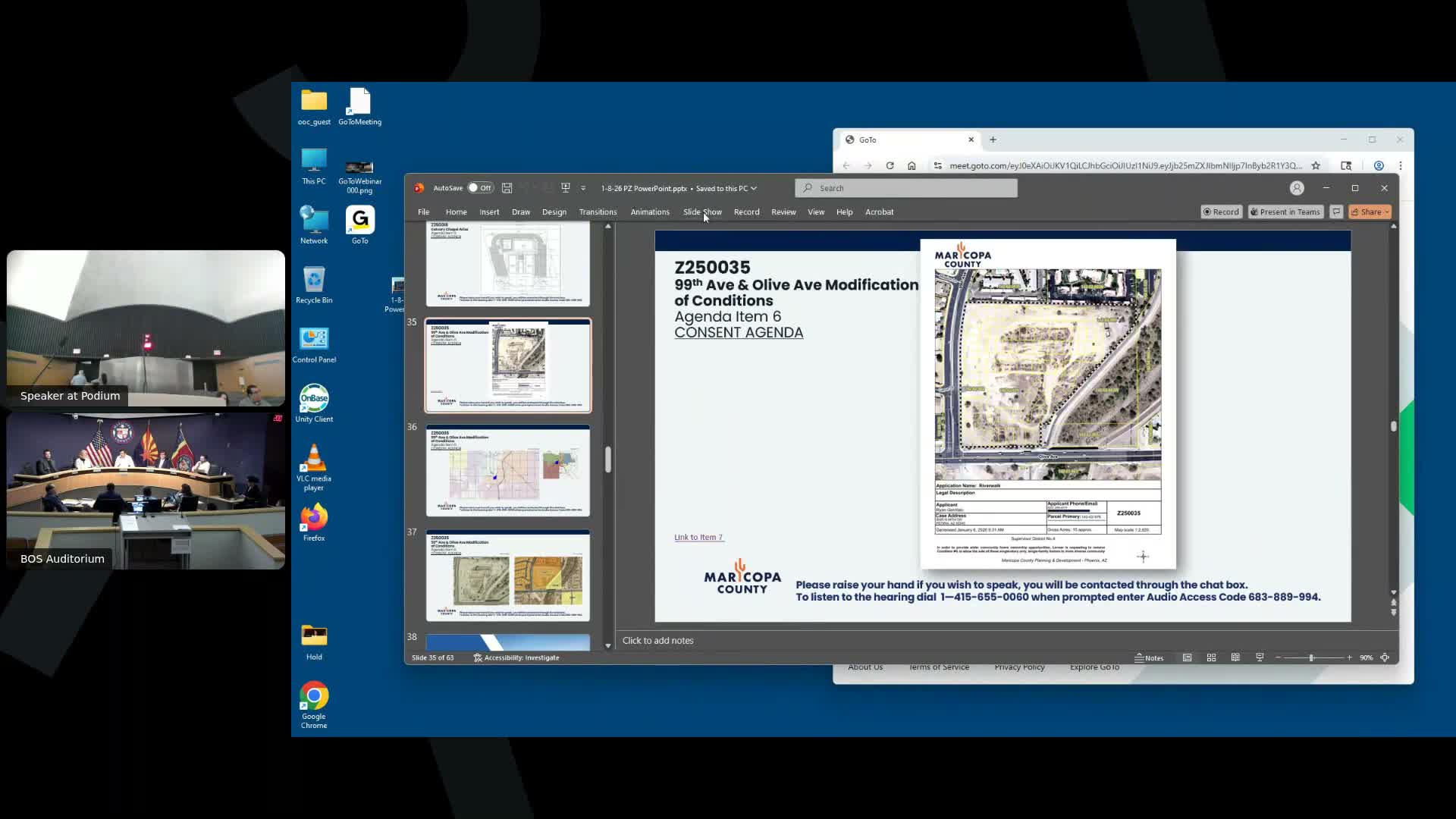Adjust the zoom slider handle
Image resolution: width=1456 pixels, height=819 pixels.
pos(1311,657)
